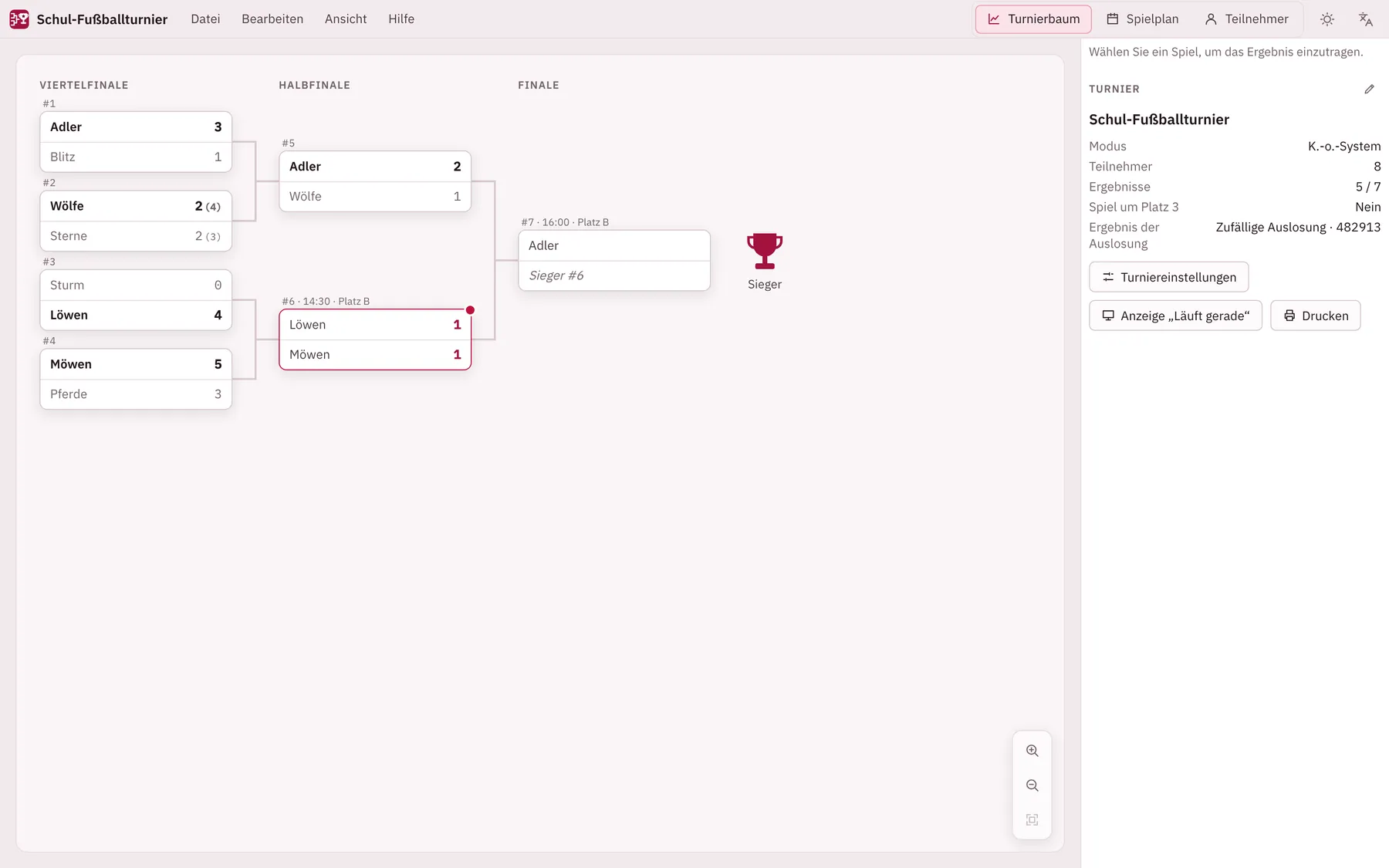This screenshot has width=1389, height=868.
Task: Edit tournament details with pencil icon
Action: [1370, 90]
